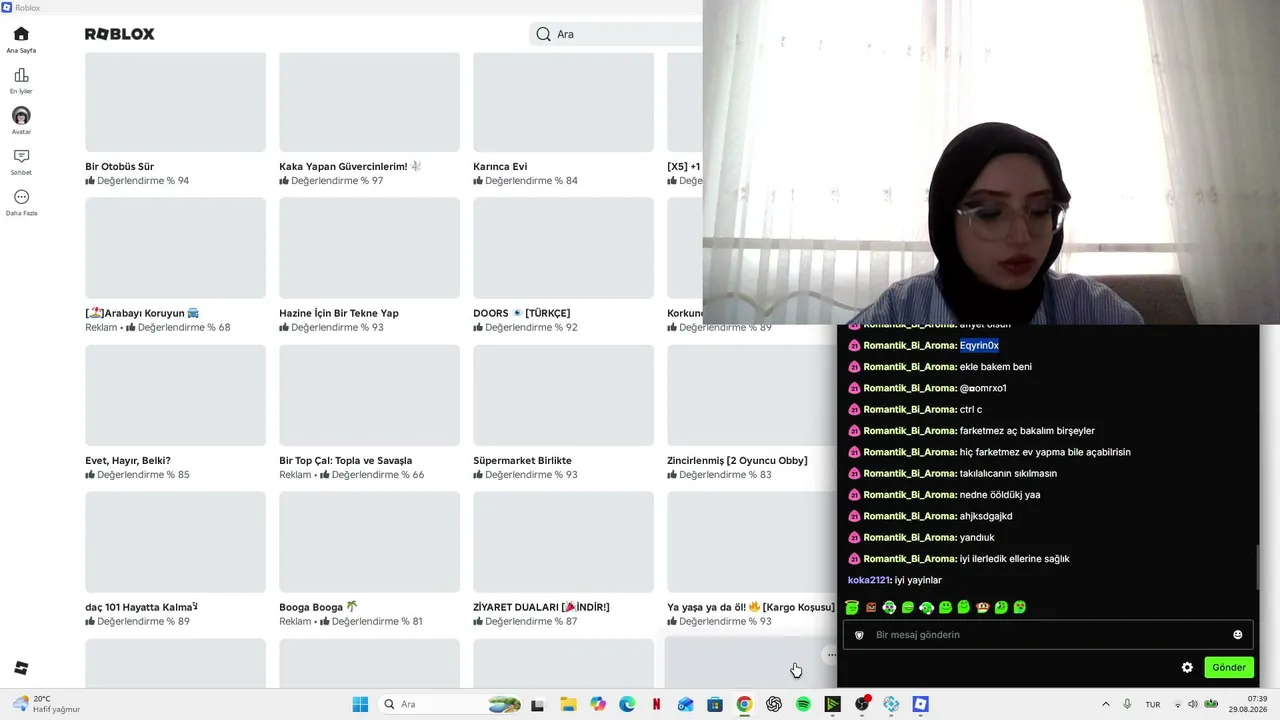Open Süpermarket Birlikte game thumbnail
The image size is (1280, 720).
[x=563, y=395]
